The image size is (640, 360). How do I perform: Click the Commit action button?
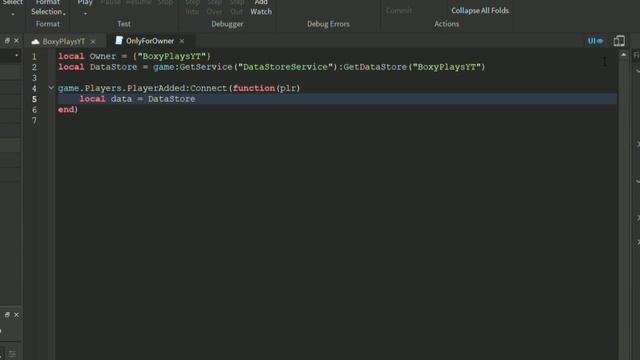pos(399,11)
